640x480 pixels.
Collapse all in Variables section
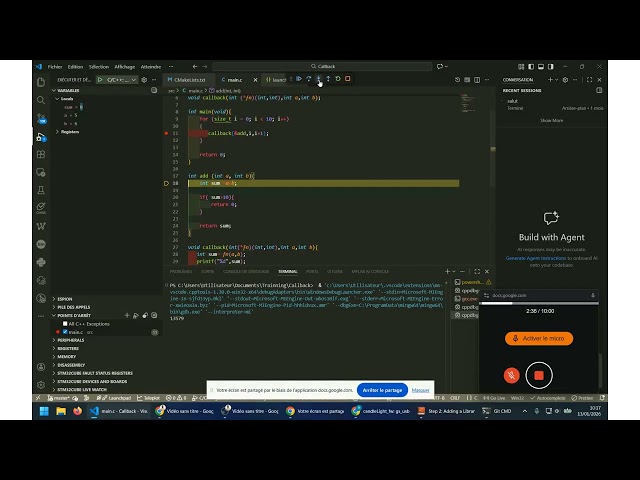[x=154, y=90]
